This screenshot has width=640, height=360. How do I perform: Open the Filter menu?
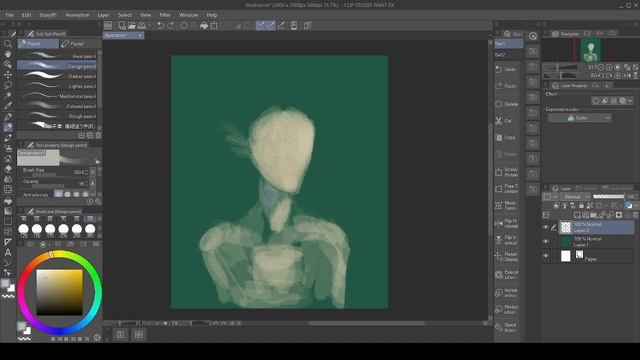click(165, 15)
